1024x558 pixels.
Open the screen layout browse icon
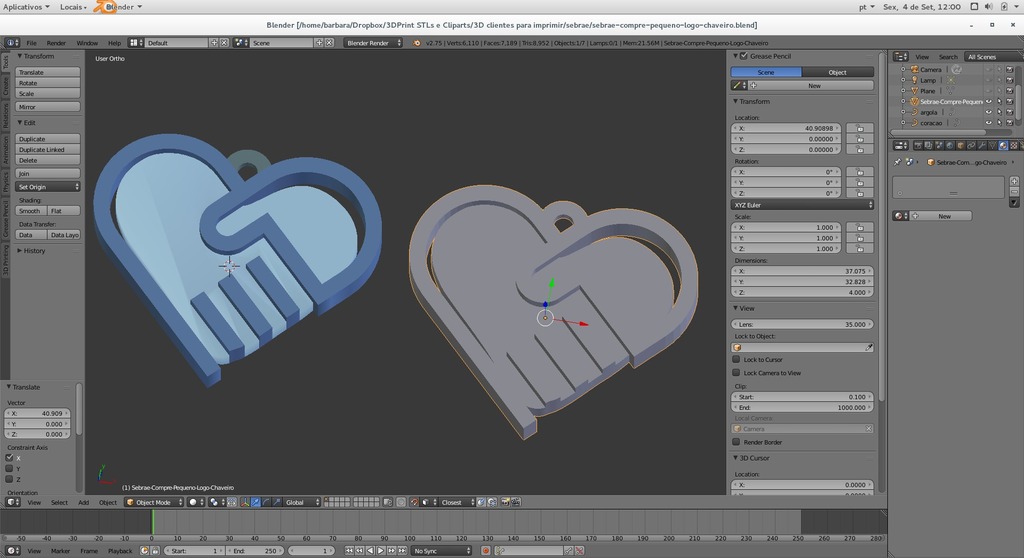coord(135,42)
